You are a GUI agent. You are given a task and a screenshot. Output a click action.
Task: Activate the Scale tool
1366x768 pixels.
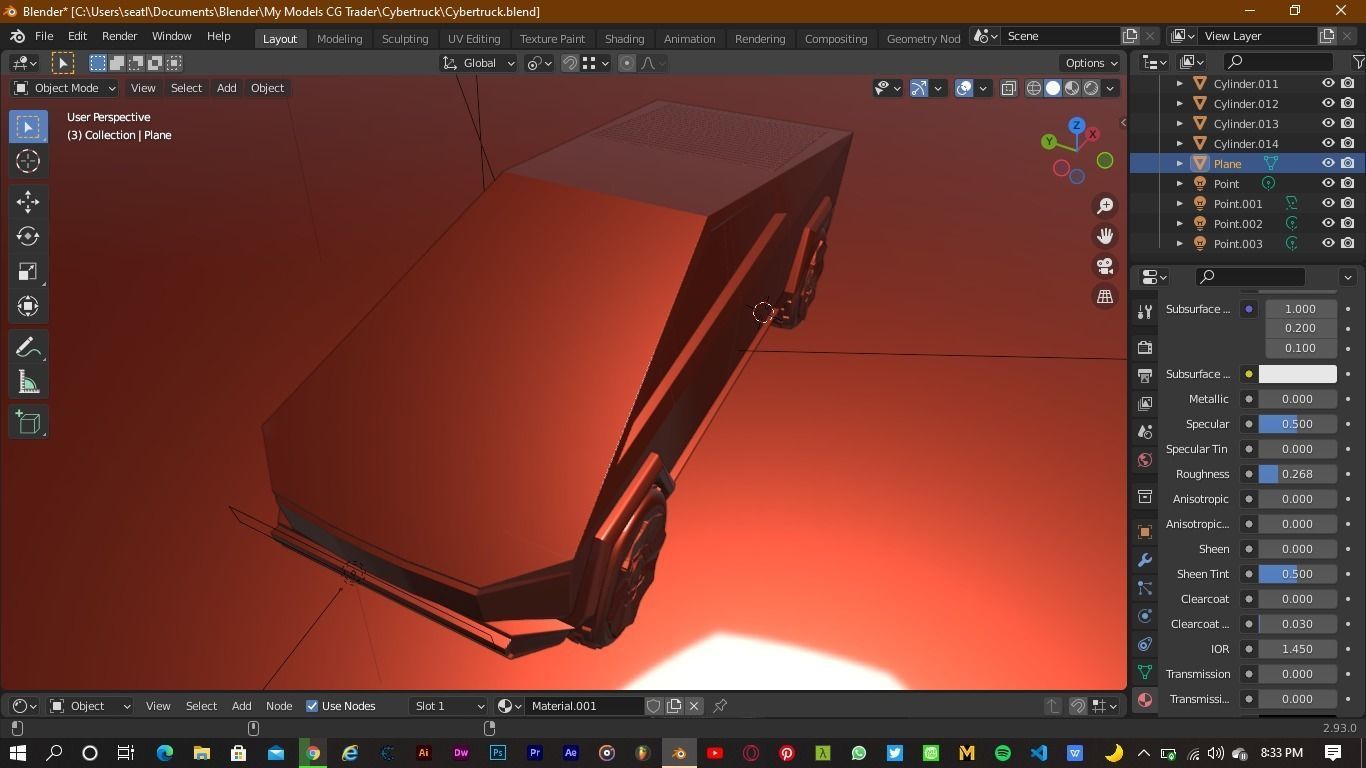28,272
